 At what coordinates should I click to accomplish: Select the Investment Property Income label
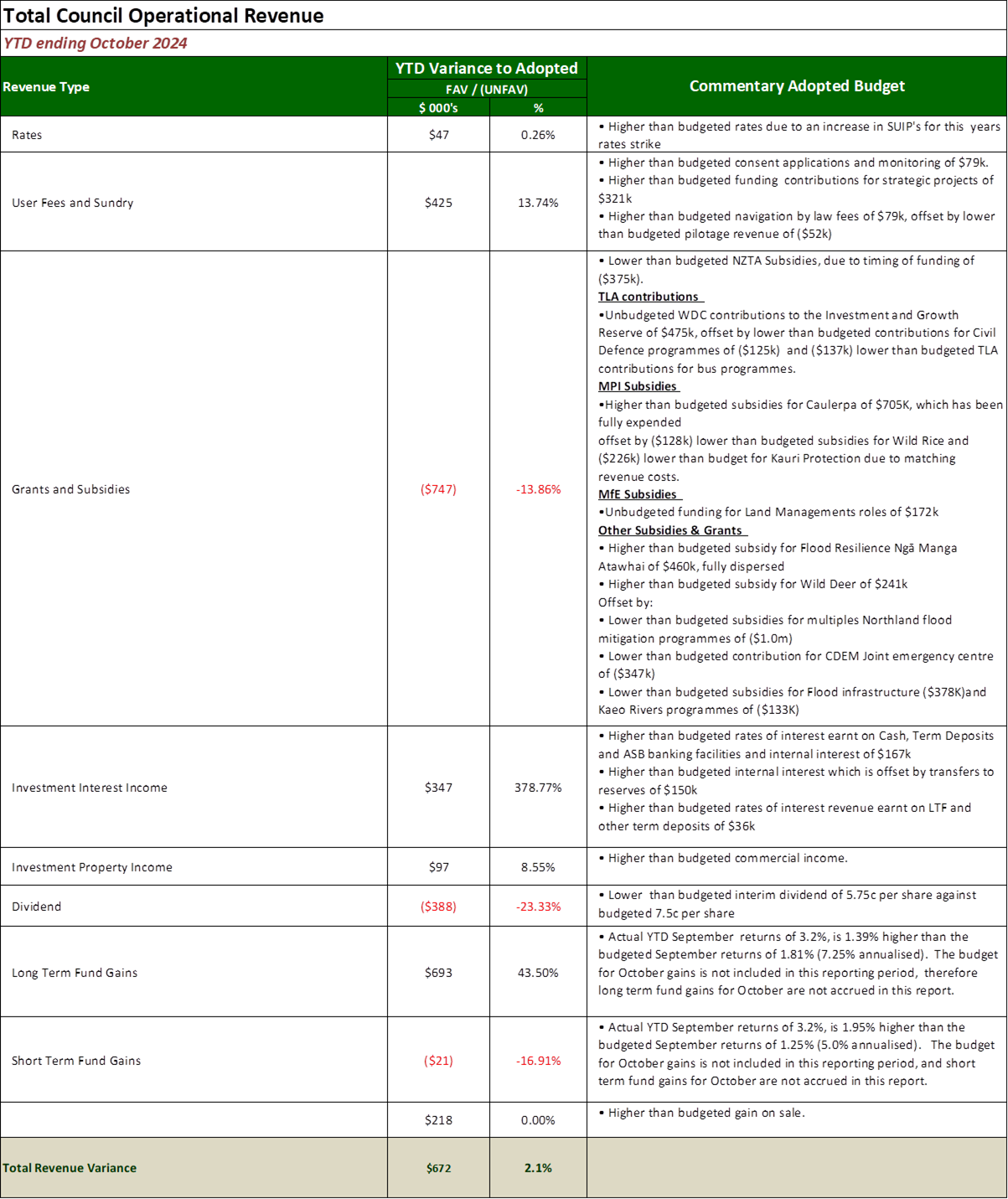click(92, 867)
